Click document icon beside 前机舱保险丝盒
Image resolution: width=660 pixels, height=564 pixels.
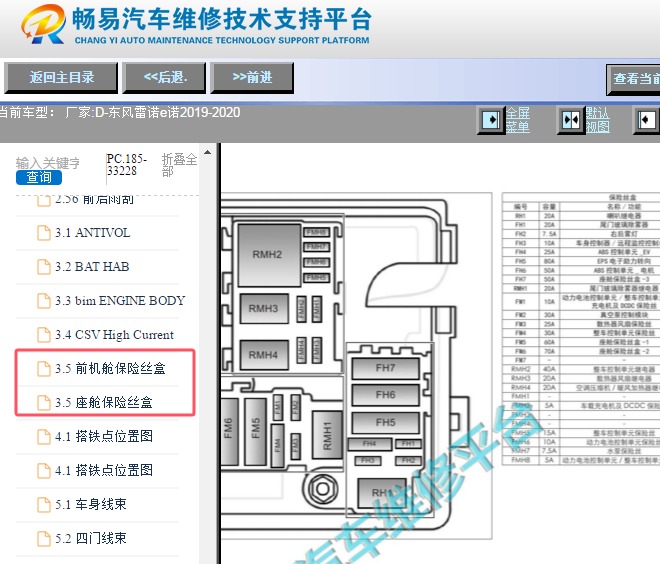[43, 369]
